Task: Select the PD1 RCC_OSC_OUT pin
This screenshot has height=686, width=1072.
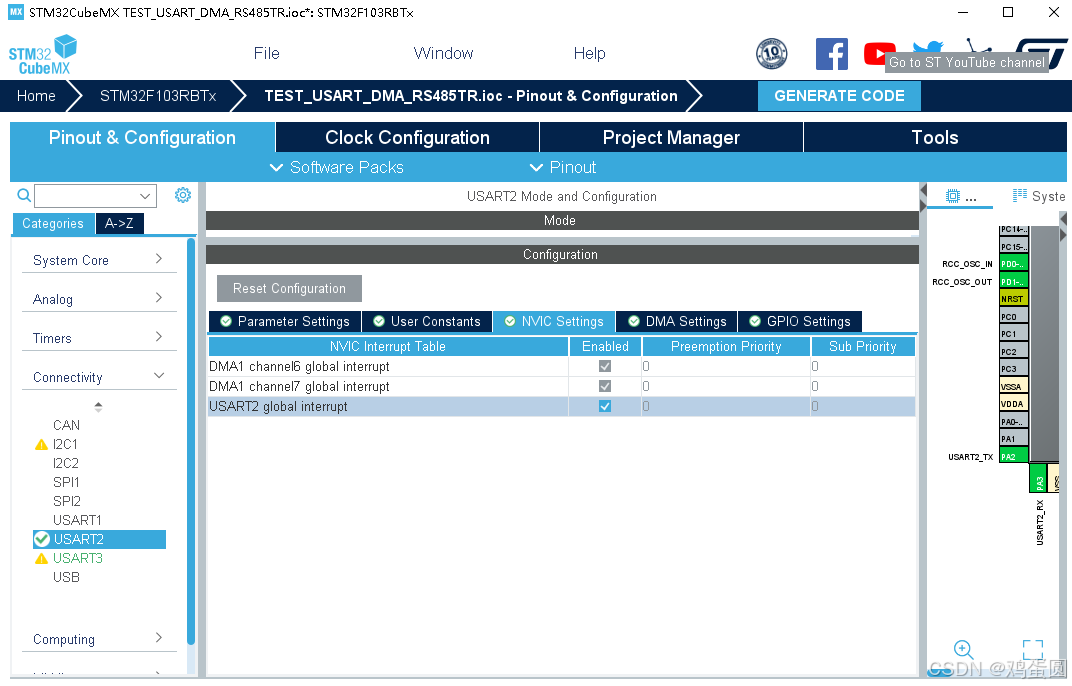Action: click(x=1013, y=281)
